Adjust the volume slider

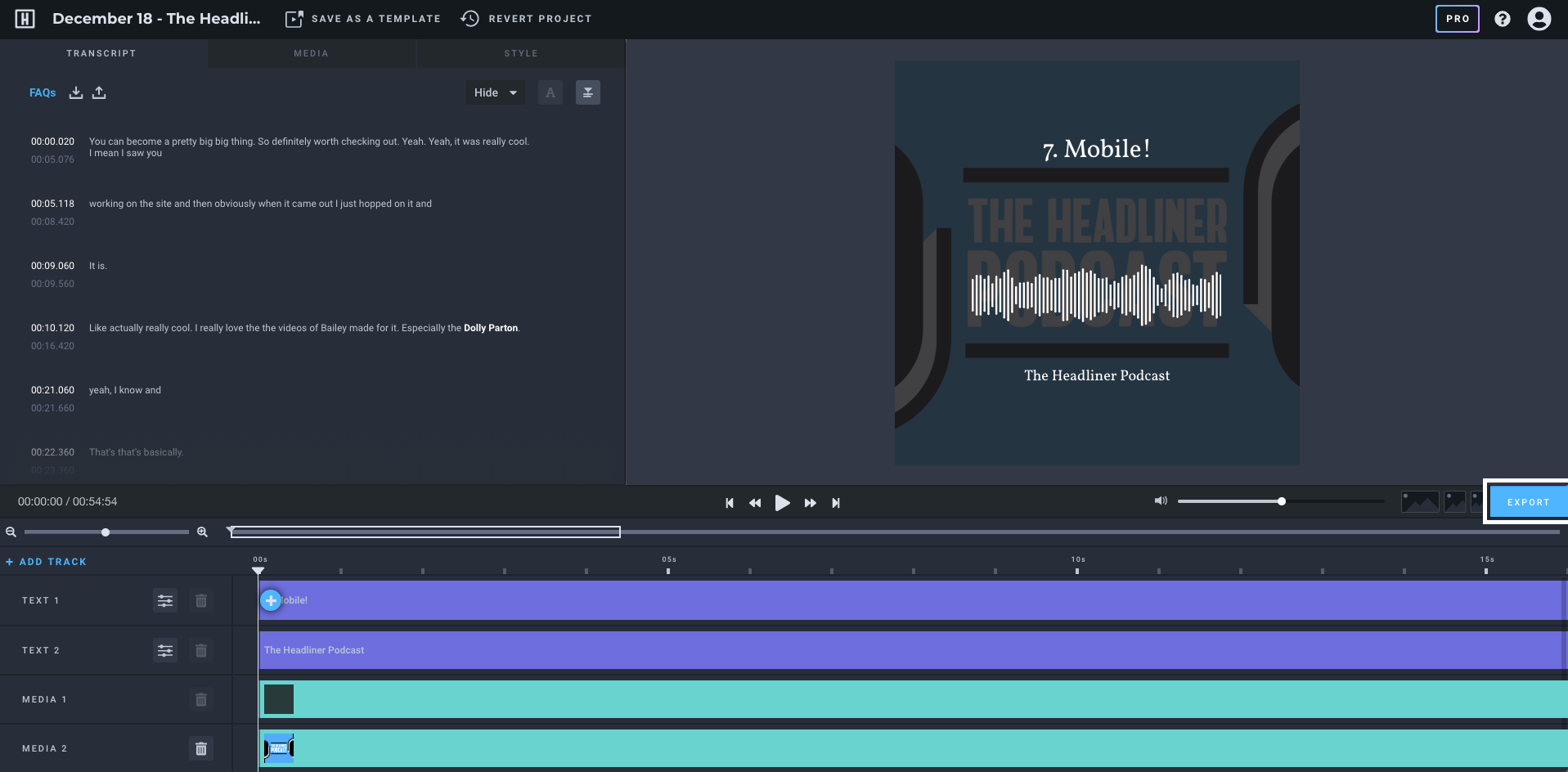click(1281, 501)
